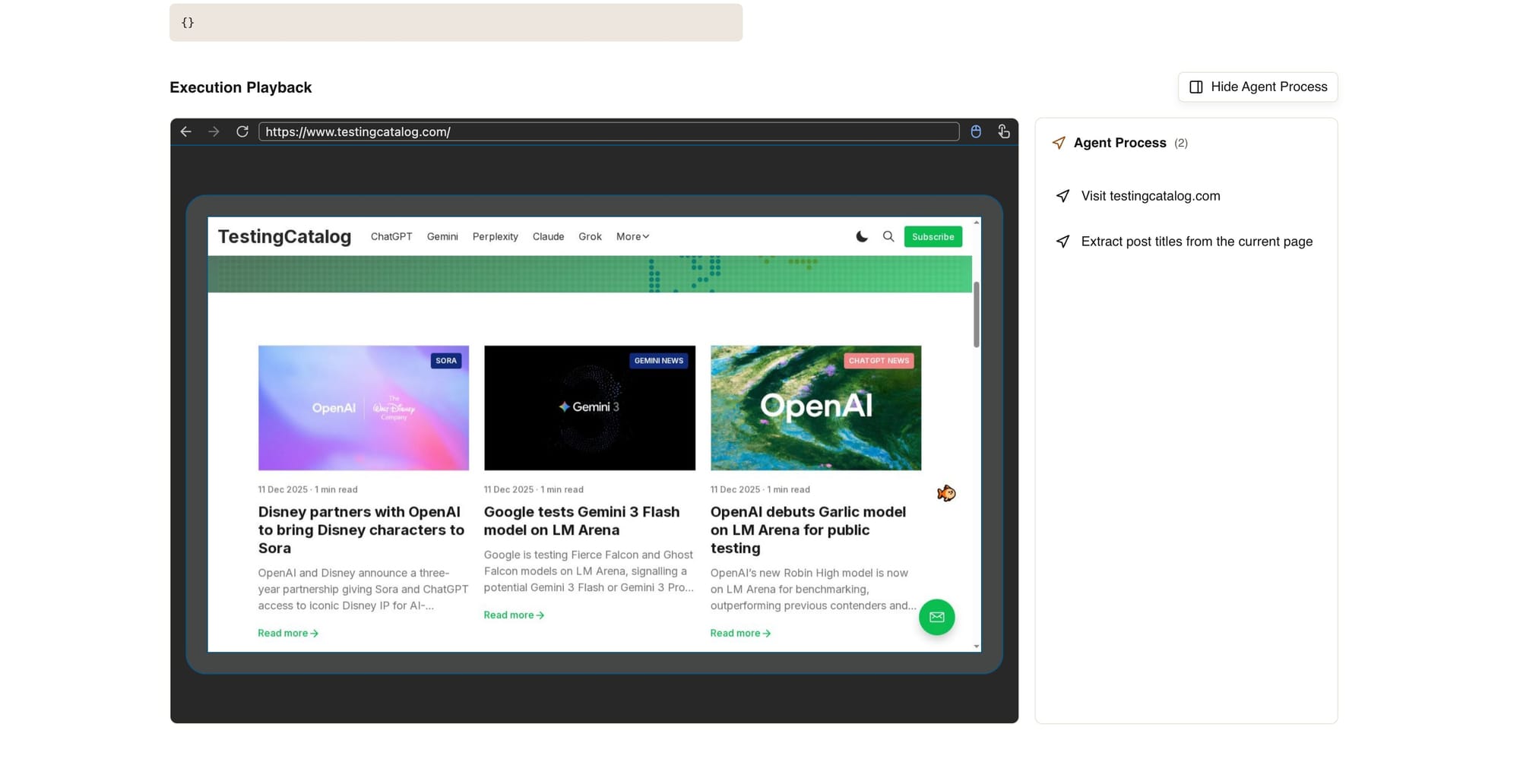1520x784 pixels.
Task: Select the Visit testingcatalog.com agent step
Action: [1150, 196]
